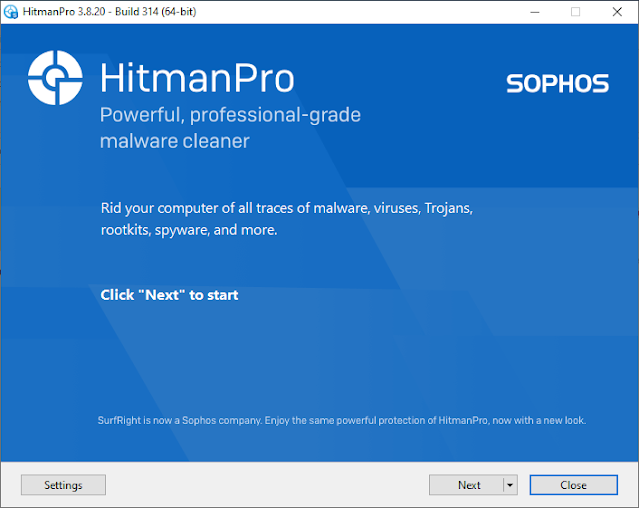Click the HitmanPro crosshair logo
Image resolution: width=639 pixels, height=508 pixels.
[55, 78]
